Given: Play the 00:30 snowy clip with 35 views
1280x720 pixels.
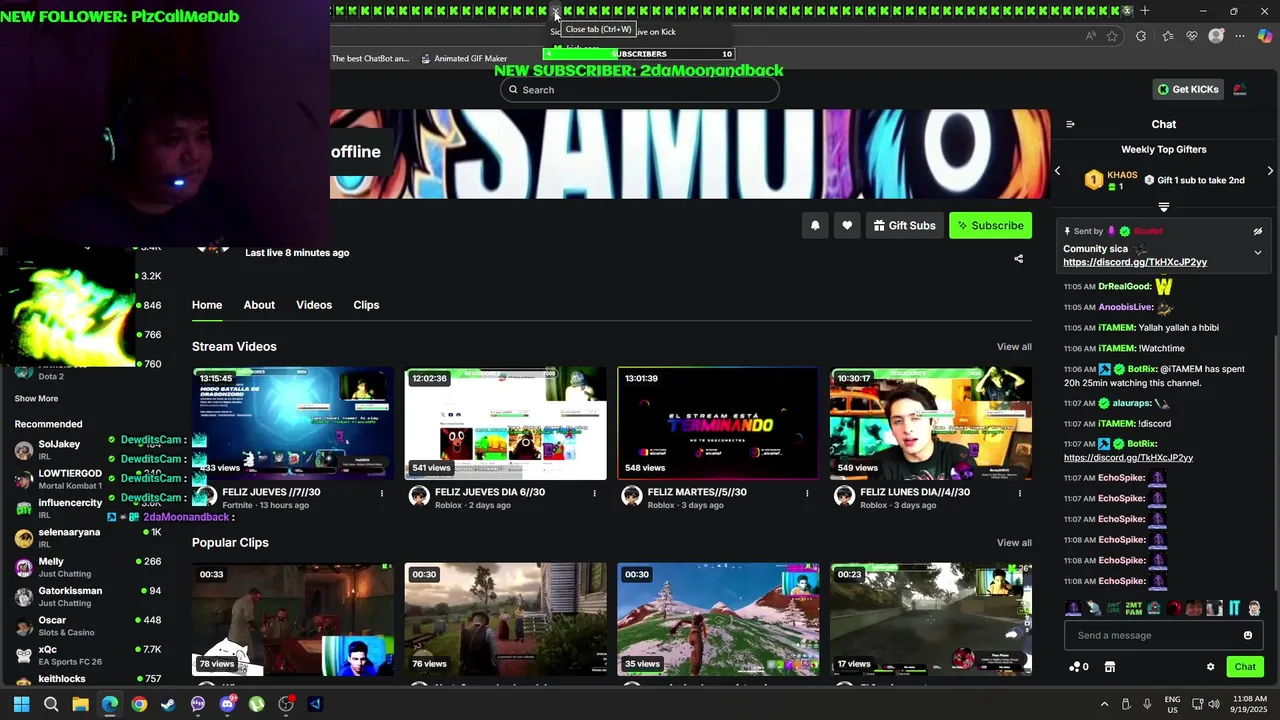Looking at the screenshot, I should pyautogui.click(x=718, y=619).
